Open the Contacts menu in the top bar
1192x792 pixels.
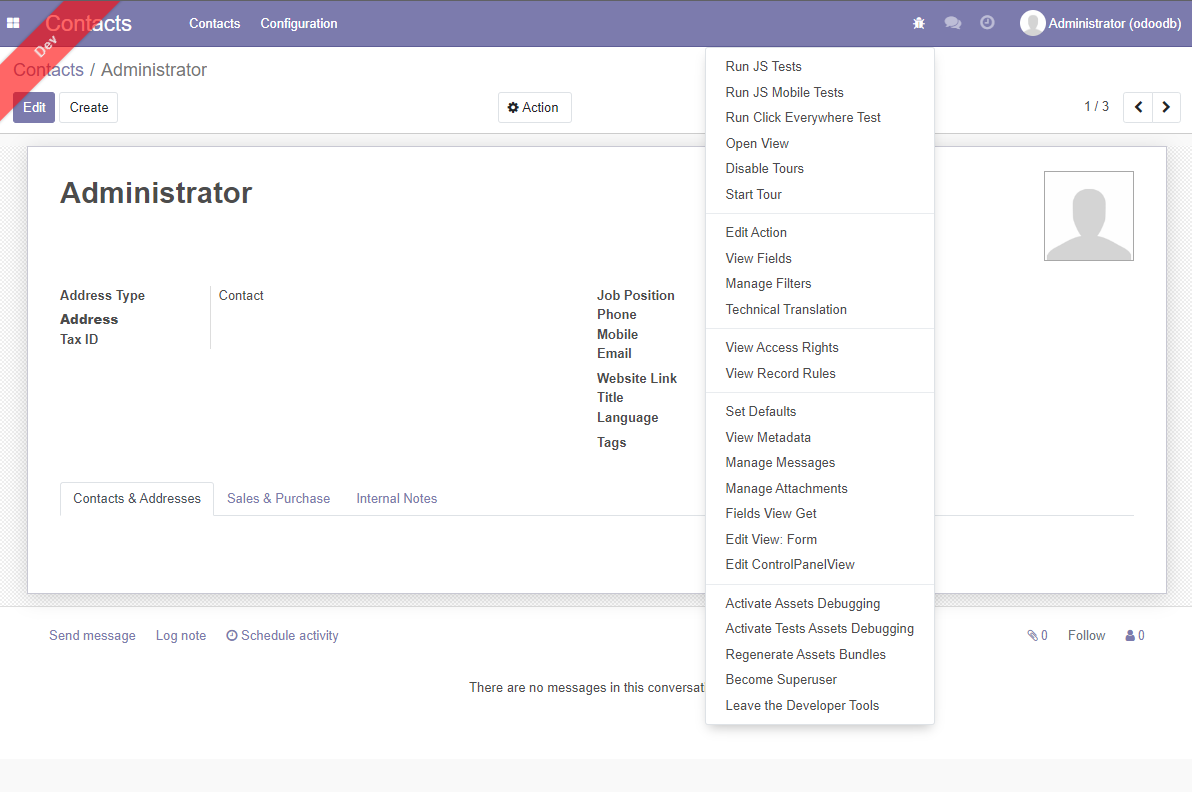point(214,23)
